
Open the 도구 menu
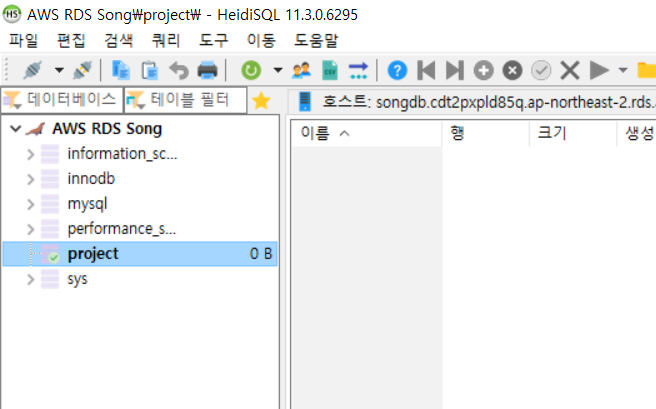pyautogui.click(x=214, y=41)
